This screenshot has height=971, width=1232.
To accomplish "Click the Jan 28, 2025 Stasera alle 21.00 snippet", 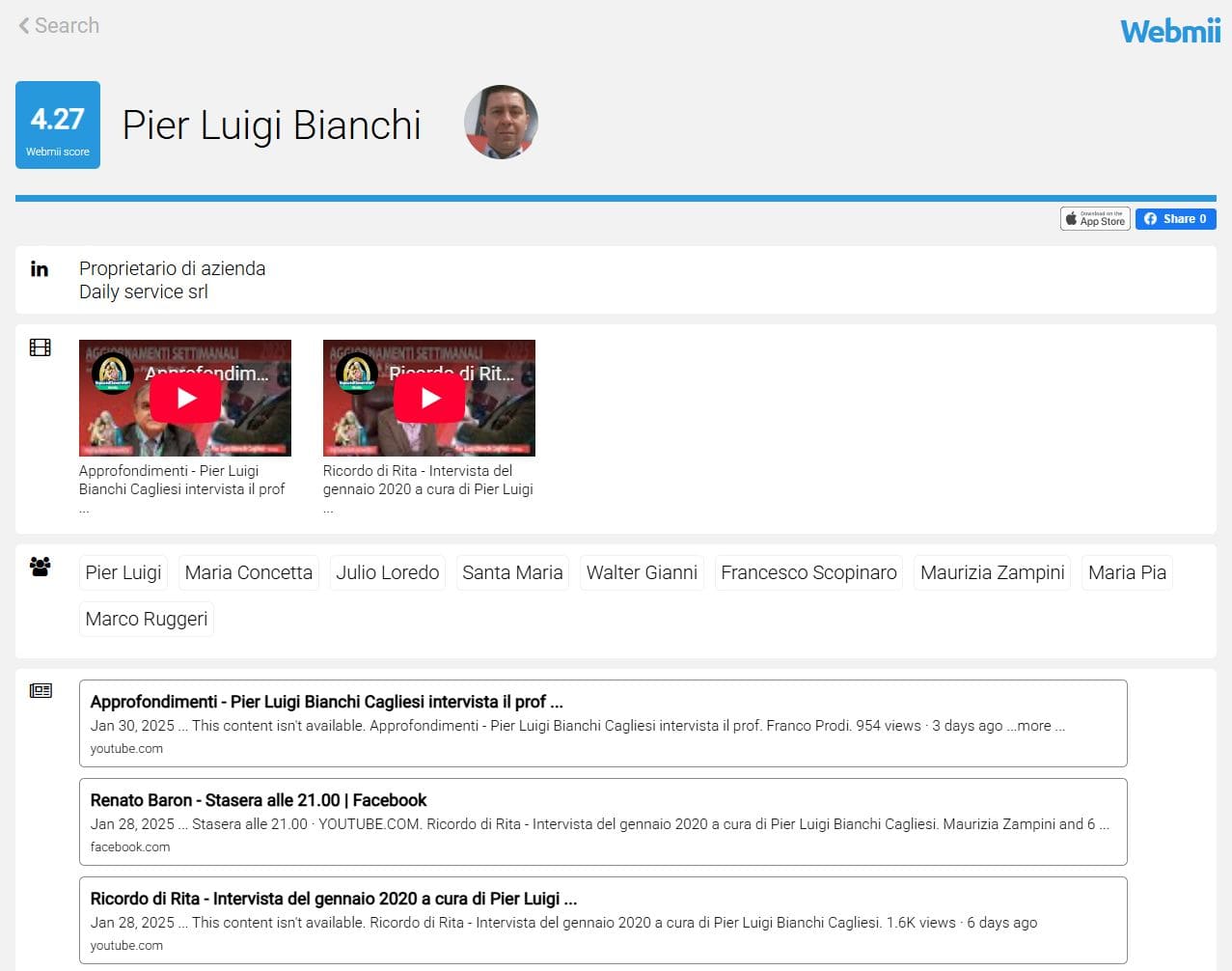I will (600, 824).
